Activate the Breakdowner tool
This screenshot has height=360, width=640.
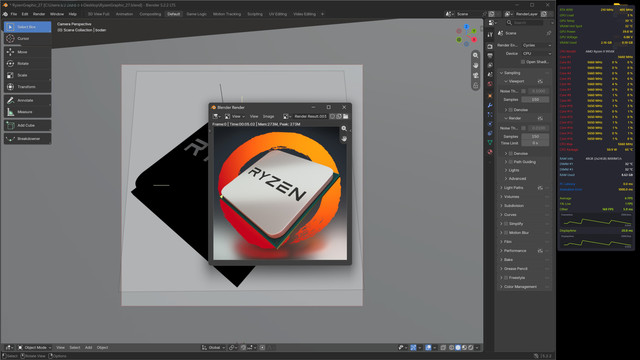point(27,139)
